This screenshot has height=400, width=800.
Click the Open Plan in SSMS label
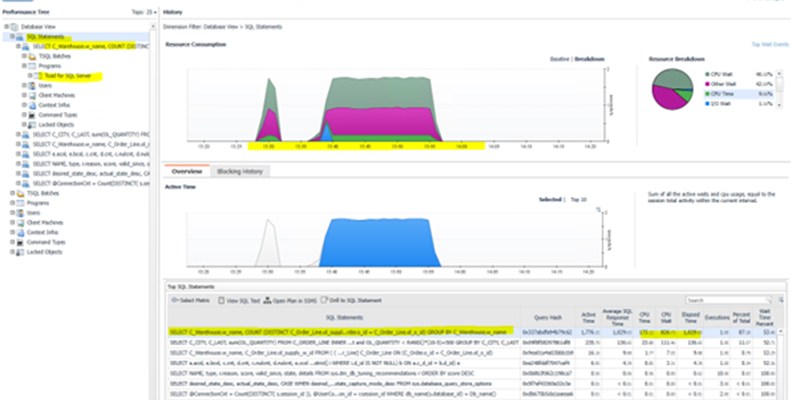coord(294,301)
